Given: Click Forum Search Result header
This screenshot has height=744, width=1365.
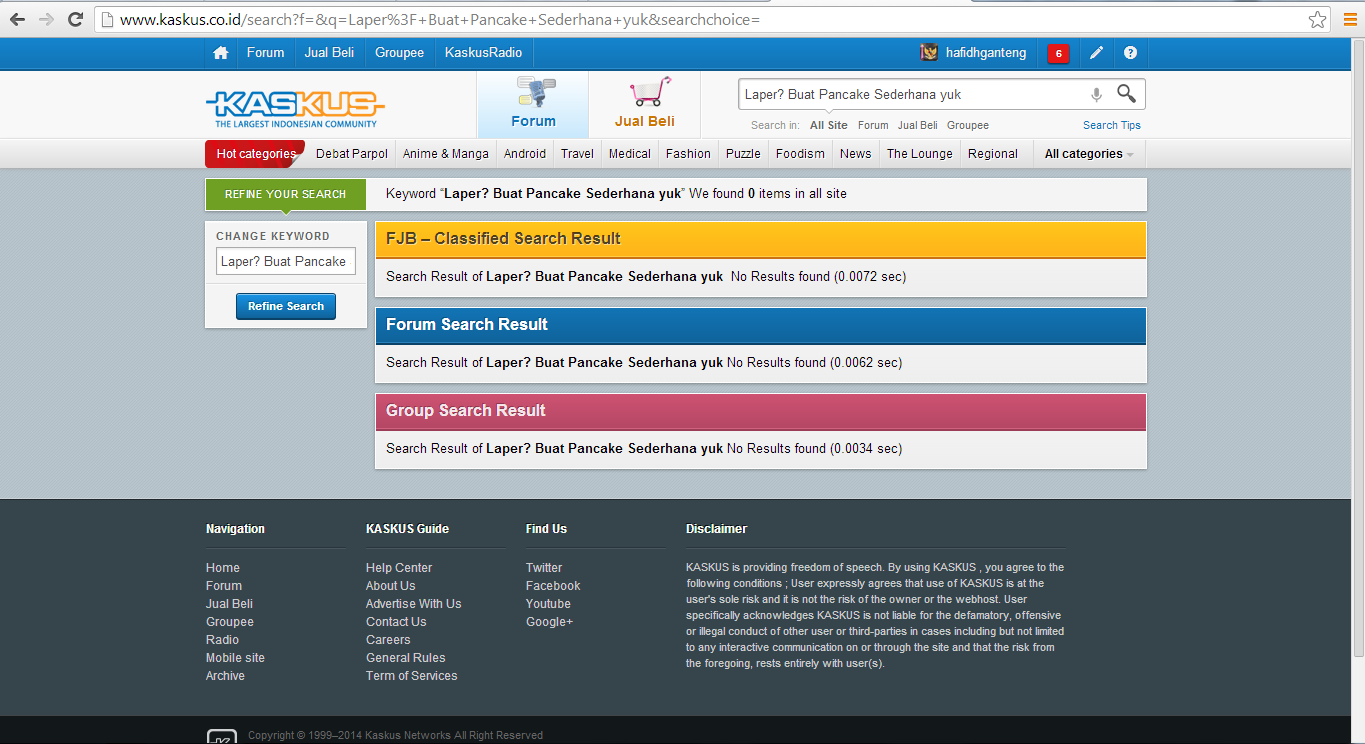Looking at the screenshot, I should (761, 325).
